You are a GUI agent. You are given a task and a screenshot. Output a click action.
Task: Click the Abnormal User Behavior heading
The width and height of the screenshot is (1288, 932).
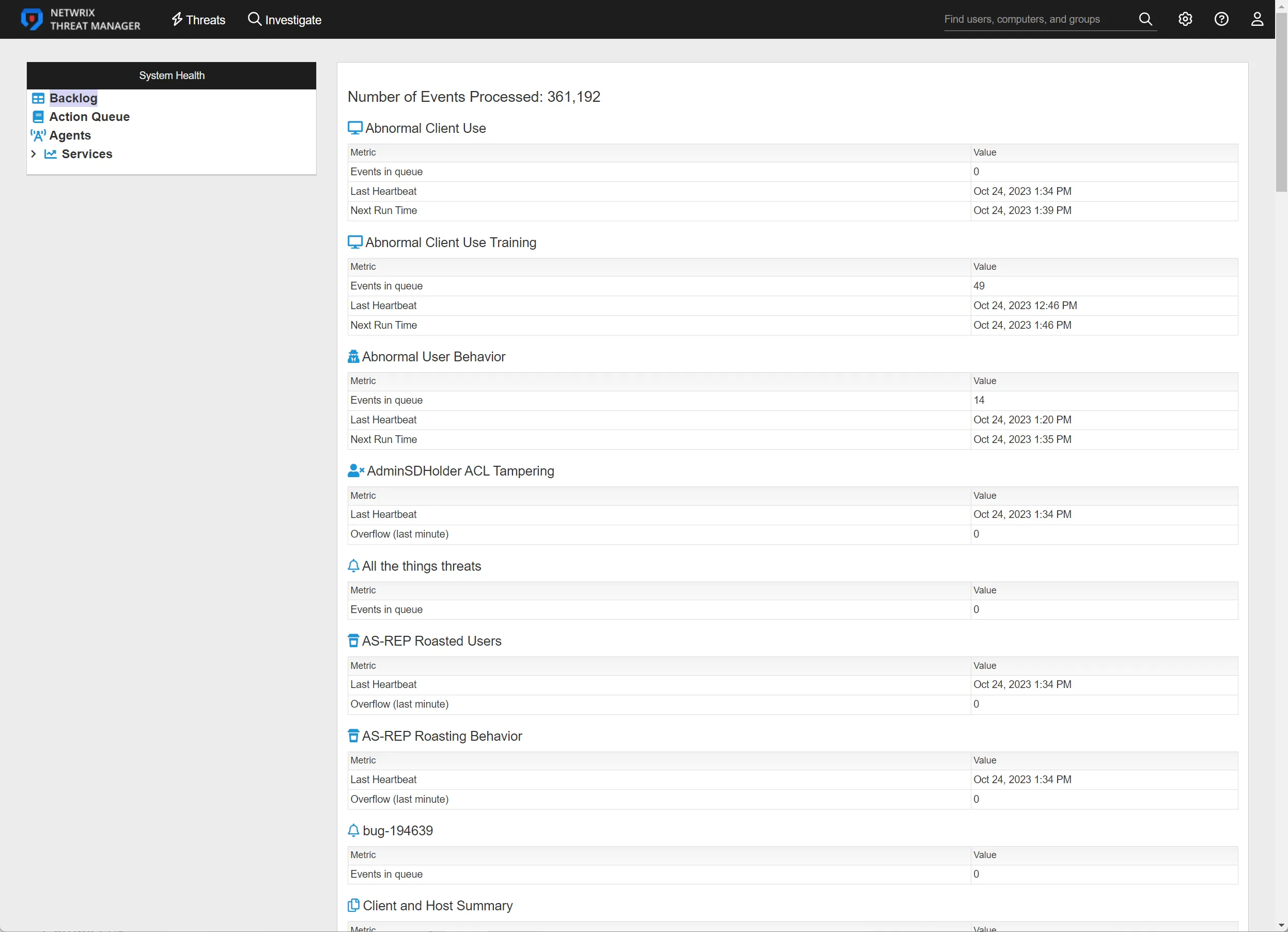(433, 357)
